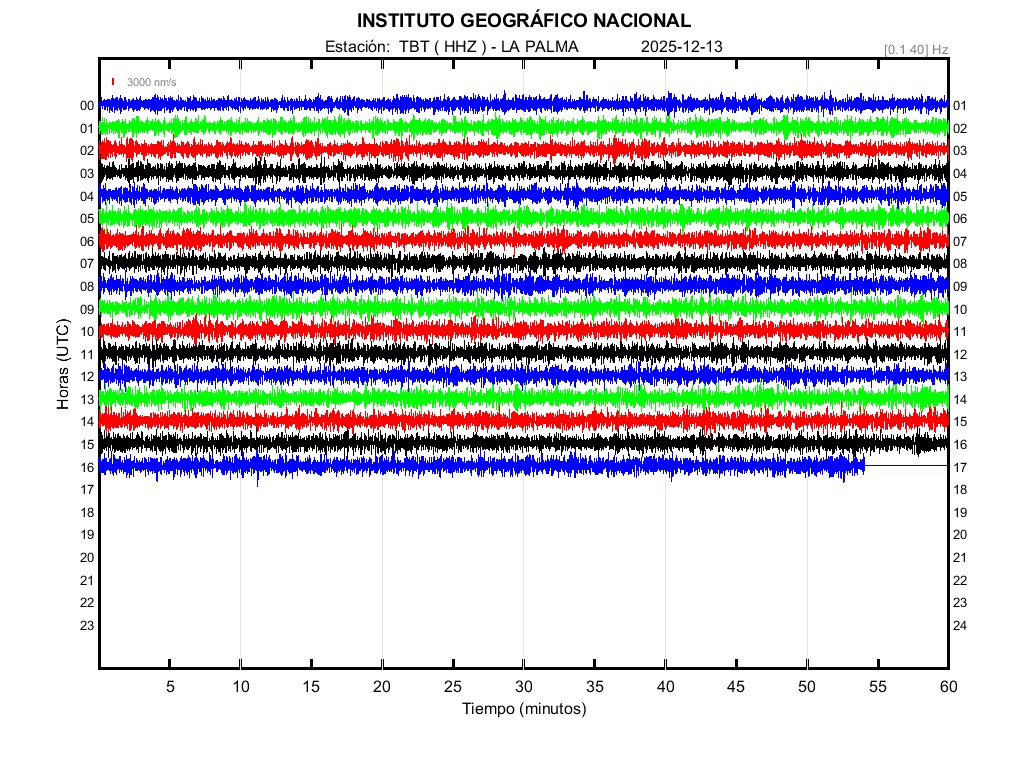Click the green trace at hour 01

coord(523,127)
